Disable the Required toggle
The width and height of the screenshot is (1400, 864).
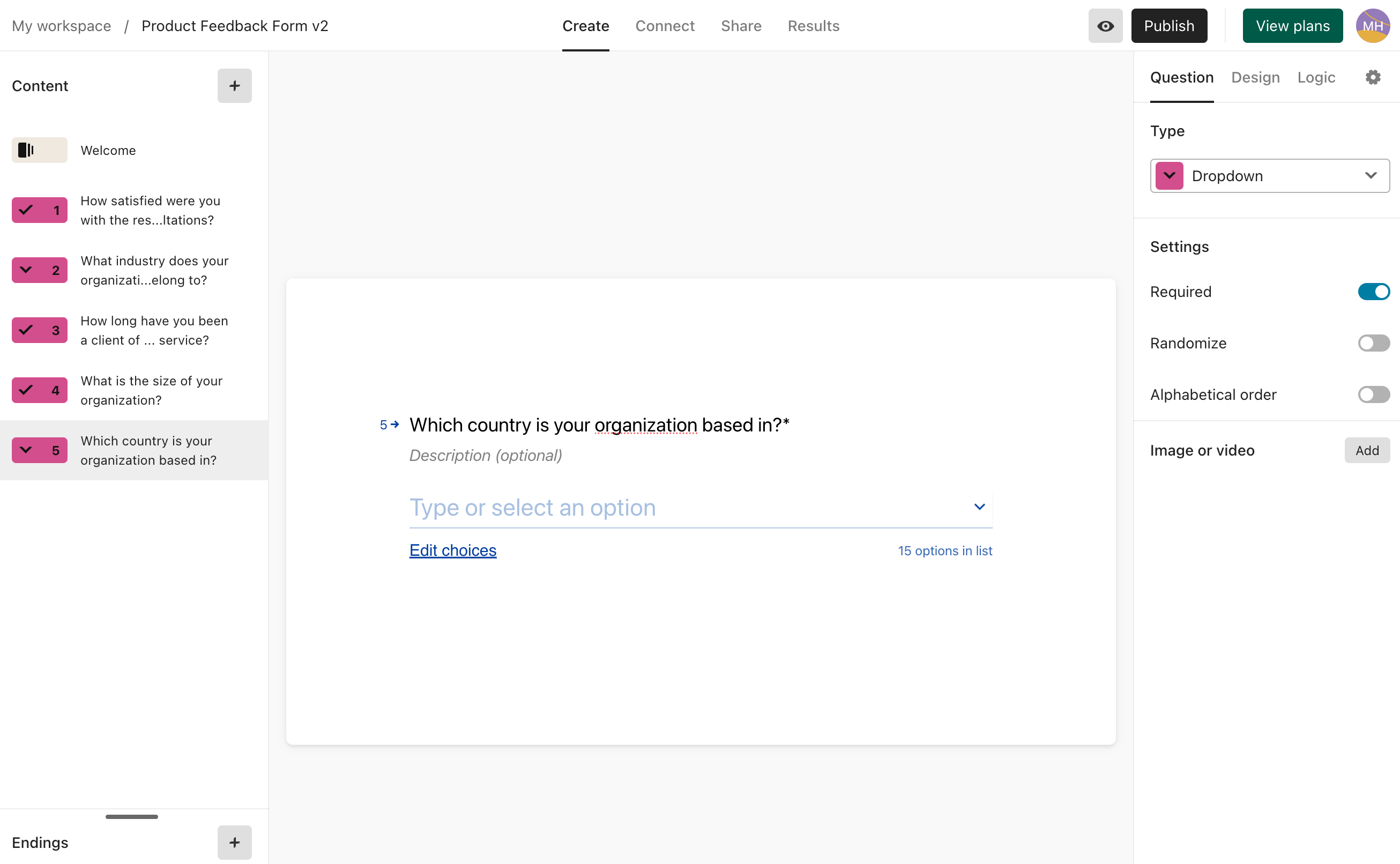tap(1373, 292)
